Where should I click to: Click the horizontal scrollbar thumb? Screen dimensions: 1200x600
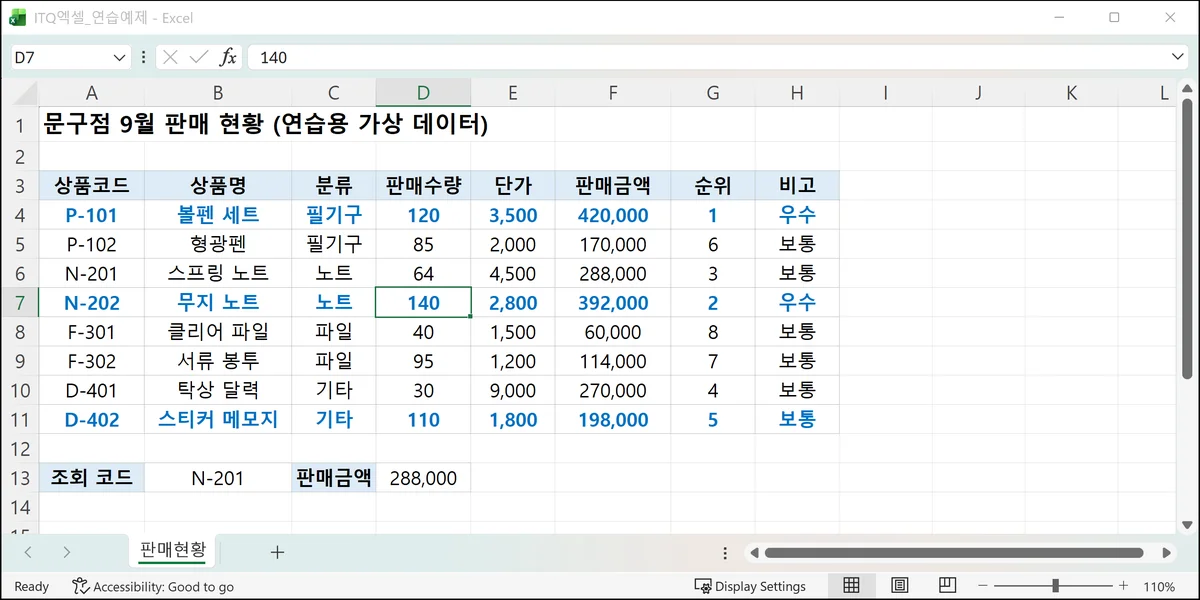[x=954, y=552]
